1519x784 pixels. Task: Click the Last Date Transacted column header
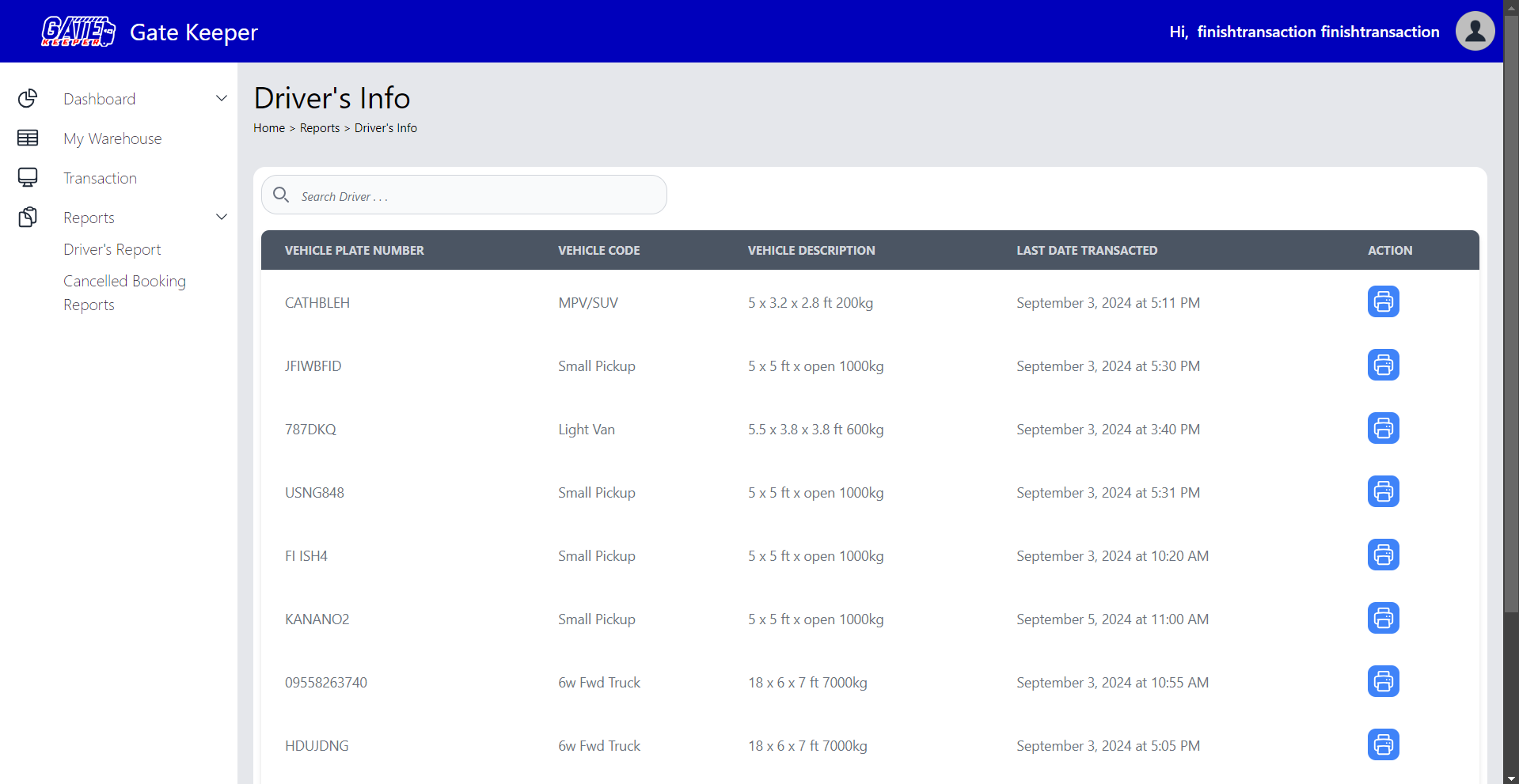coord(1087,250)
